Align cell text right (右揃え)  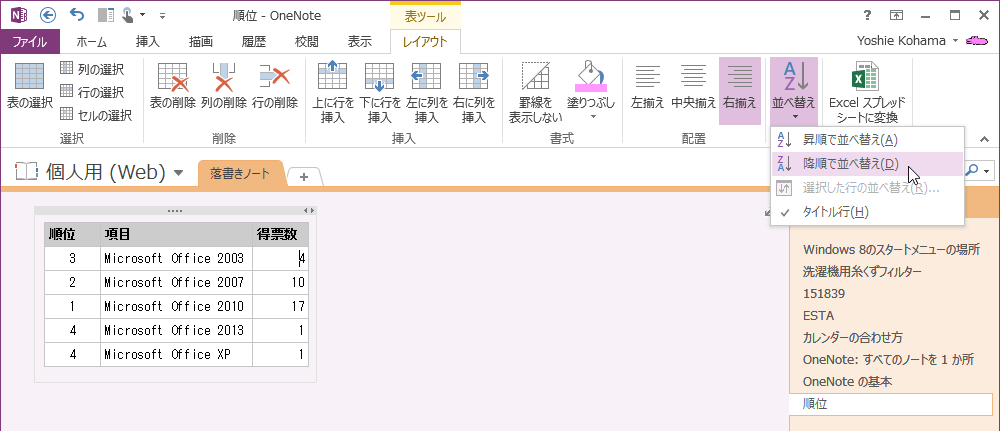pyautogui.click(x=740, y=89)
